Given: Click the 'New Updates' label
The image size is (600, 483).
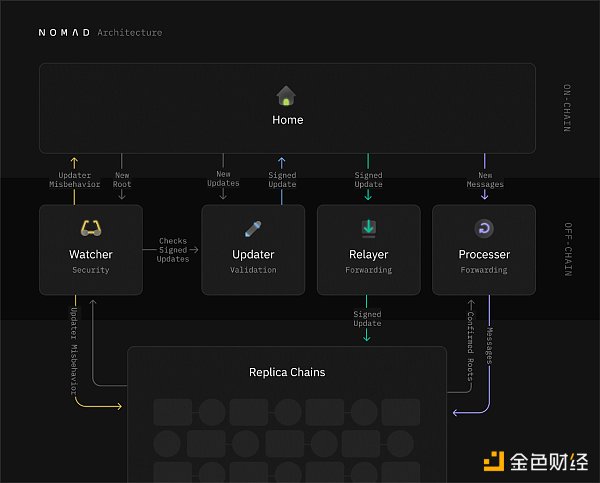Looking at the screenshot, I should (223, 179).
